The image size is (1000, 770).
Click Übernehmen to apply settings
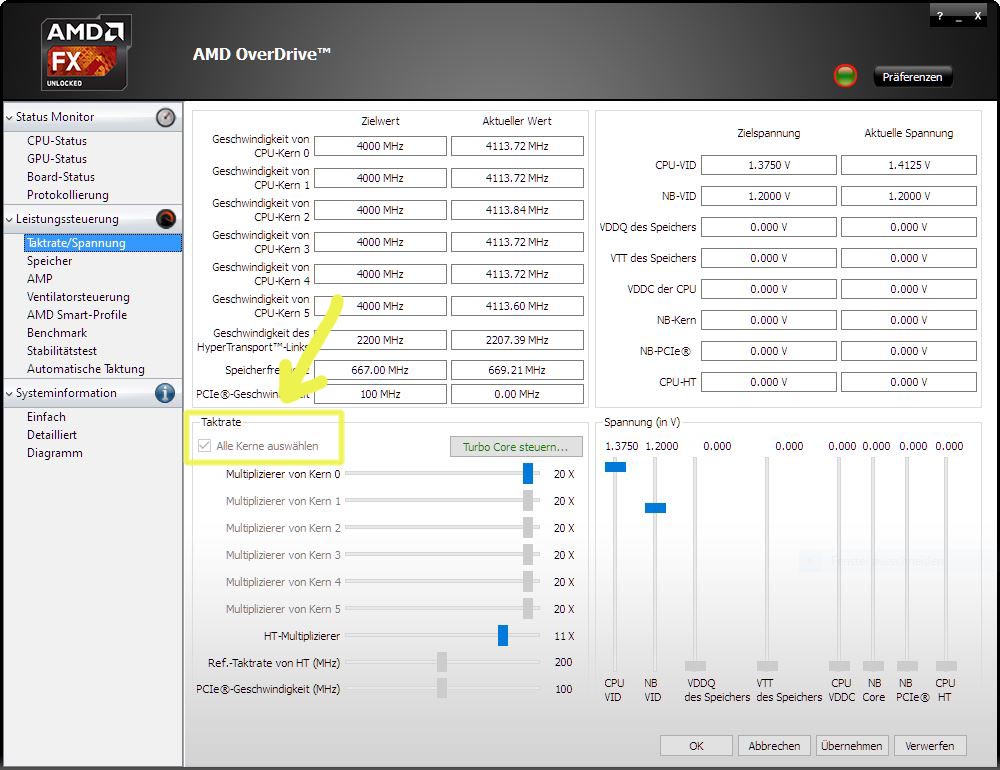851,746
